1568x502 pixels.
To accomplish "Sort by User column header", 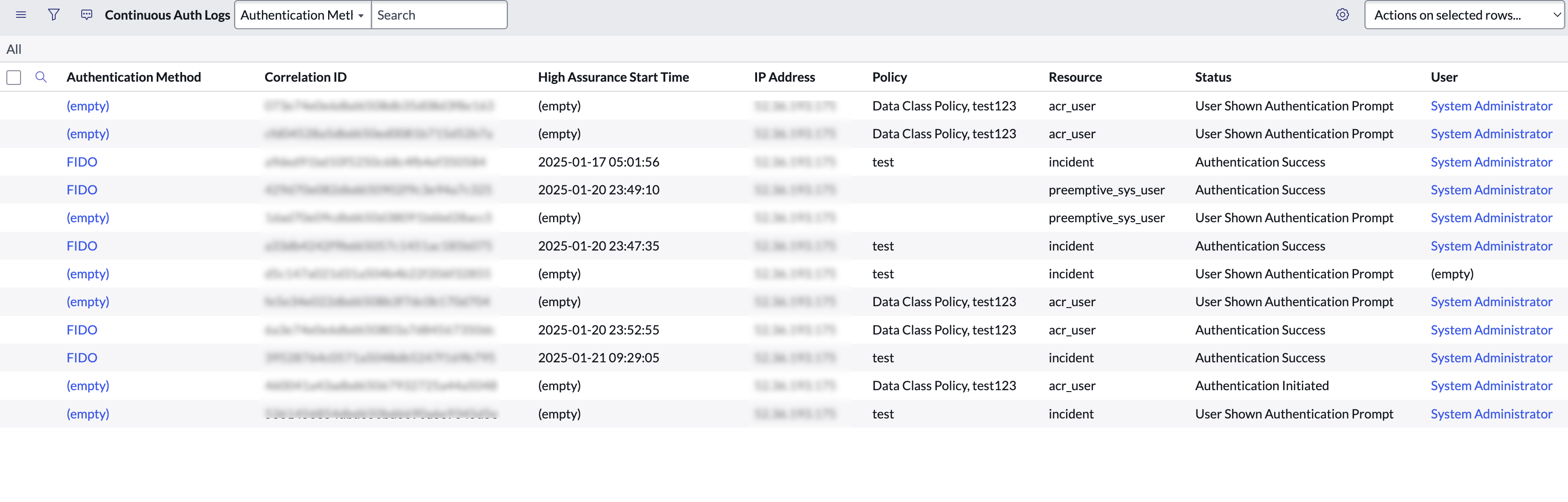I will [x=1444, y=77].
